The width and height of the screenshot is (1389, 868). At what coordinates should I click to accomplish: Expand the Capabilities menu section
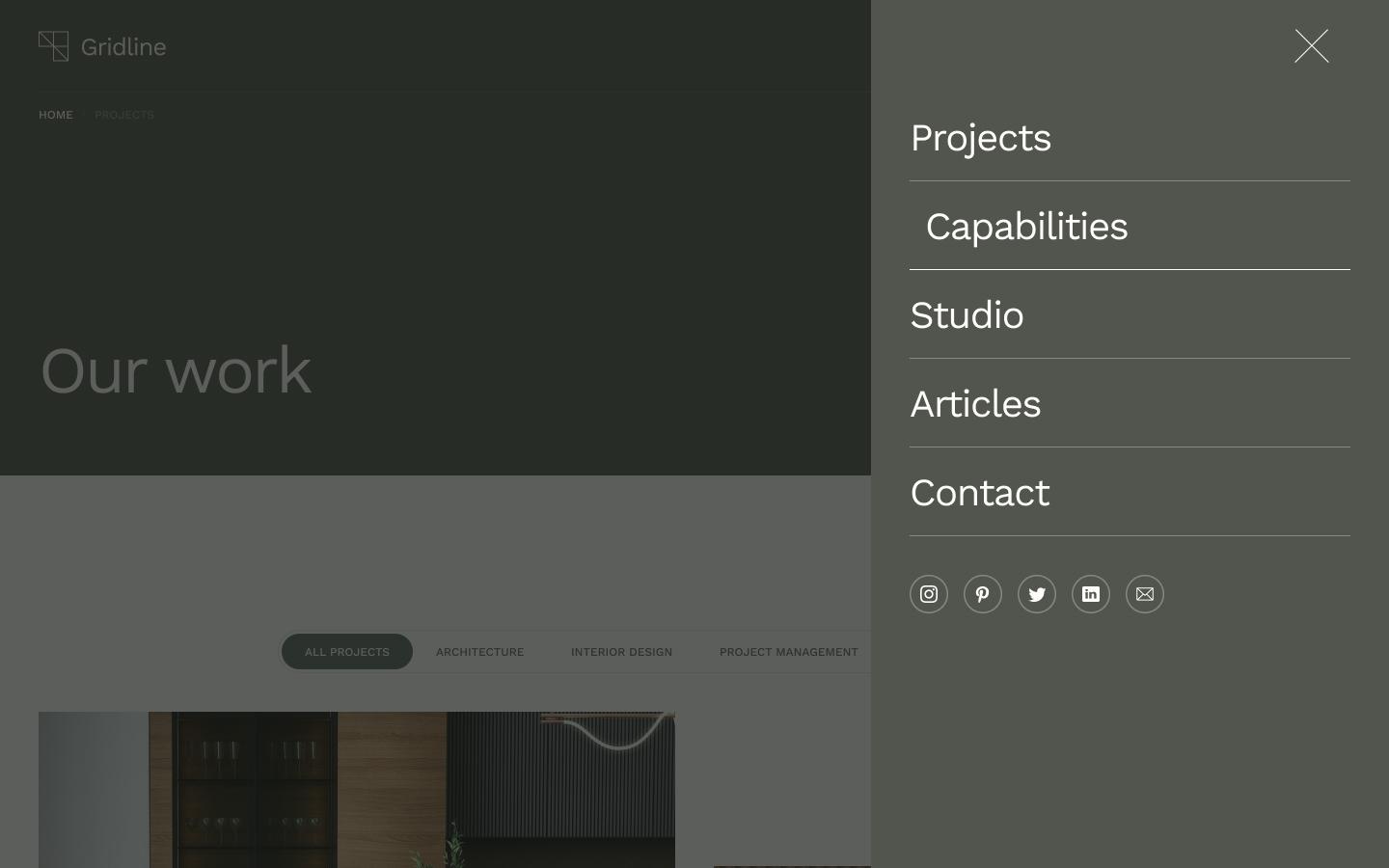pyautogui.click(x=1026, y=227)
